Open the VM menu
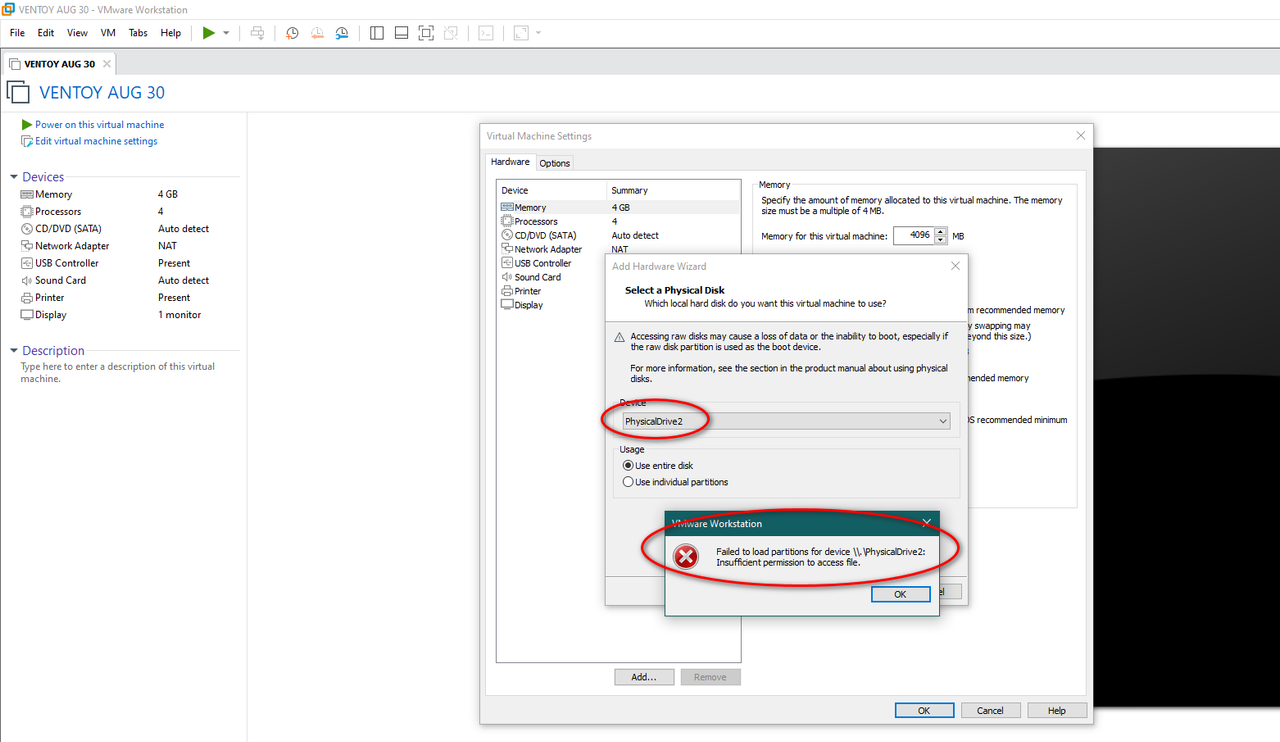1280x742 pixels. (x=108, y=33)
